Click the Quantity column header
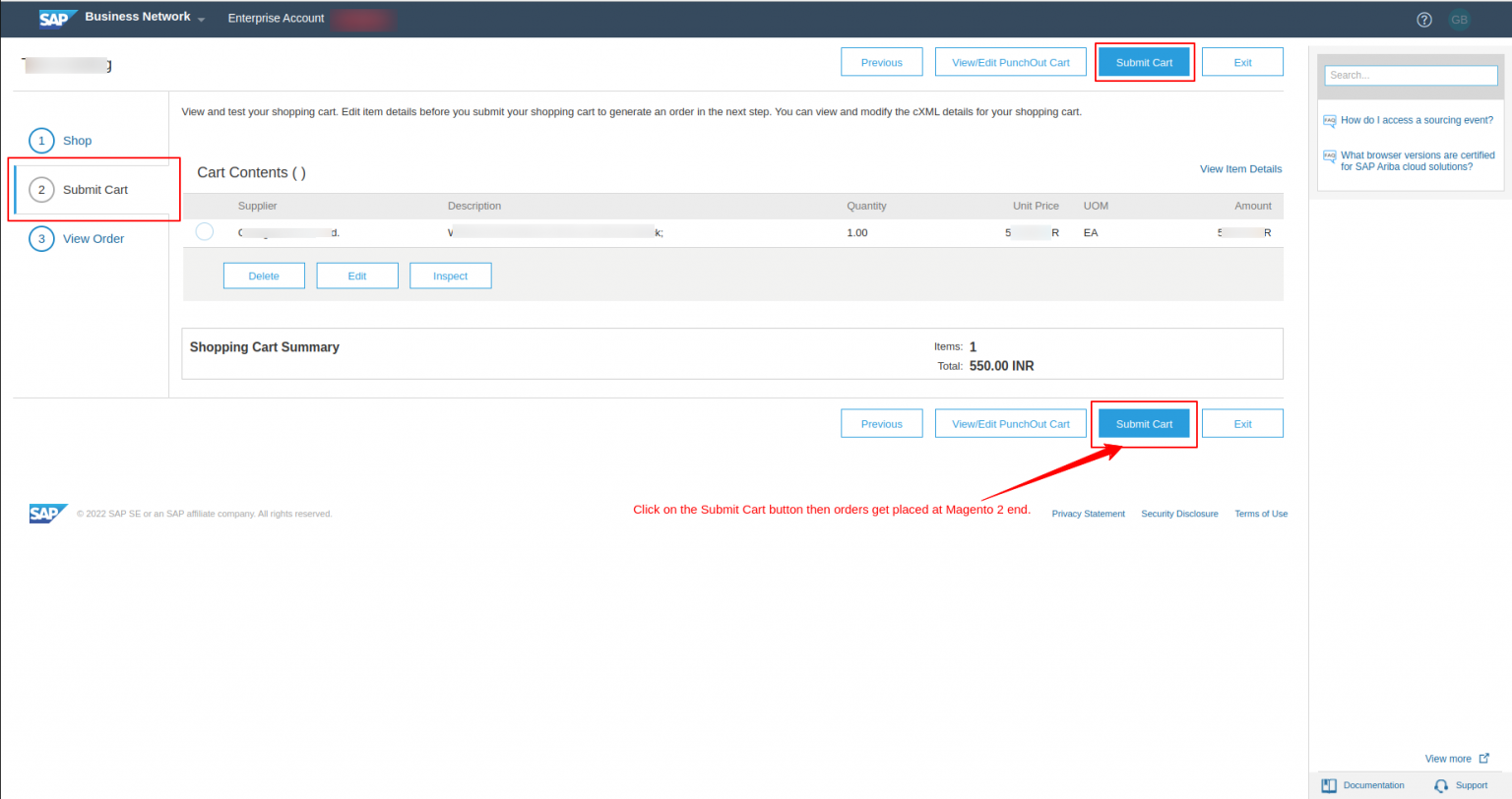This screenshot has width=1512, height=799. click(866, 206)
